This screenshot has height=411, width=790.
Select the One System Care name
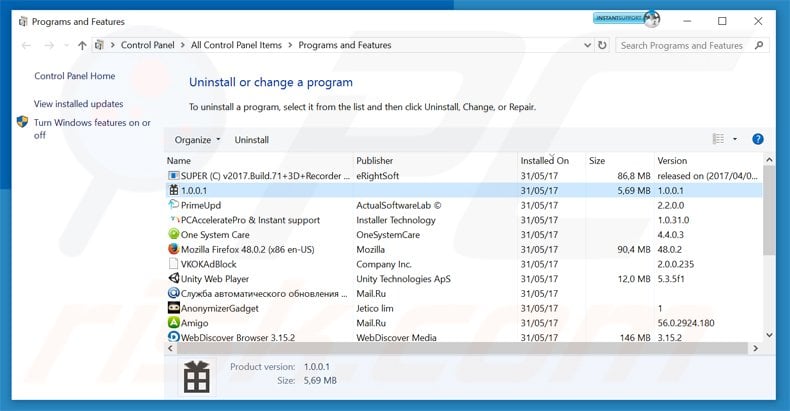(x=215, y=235)
